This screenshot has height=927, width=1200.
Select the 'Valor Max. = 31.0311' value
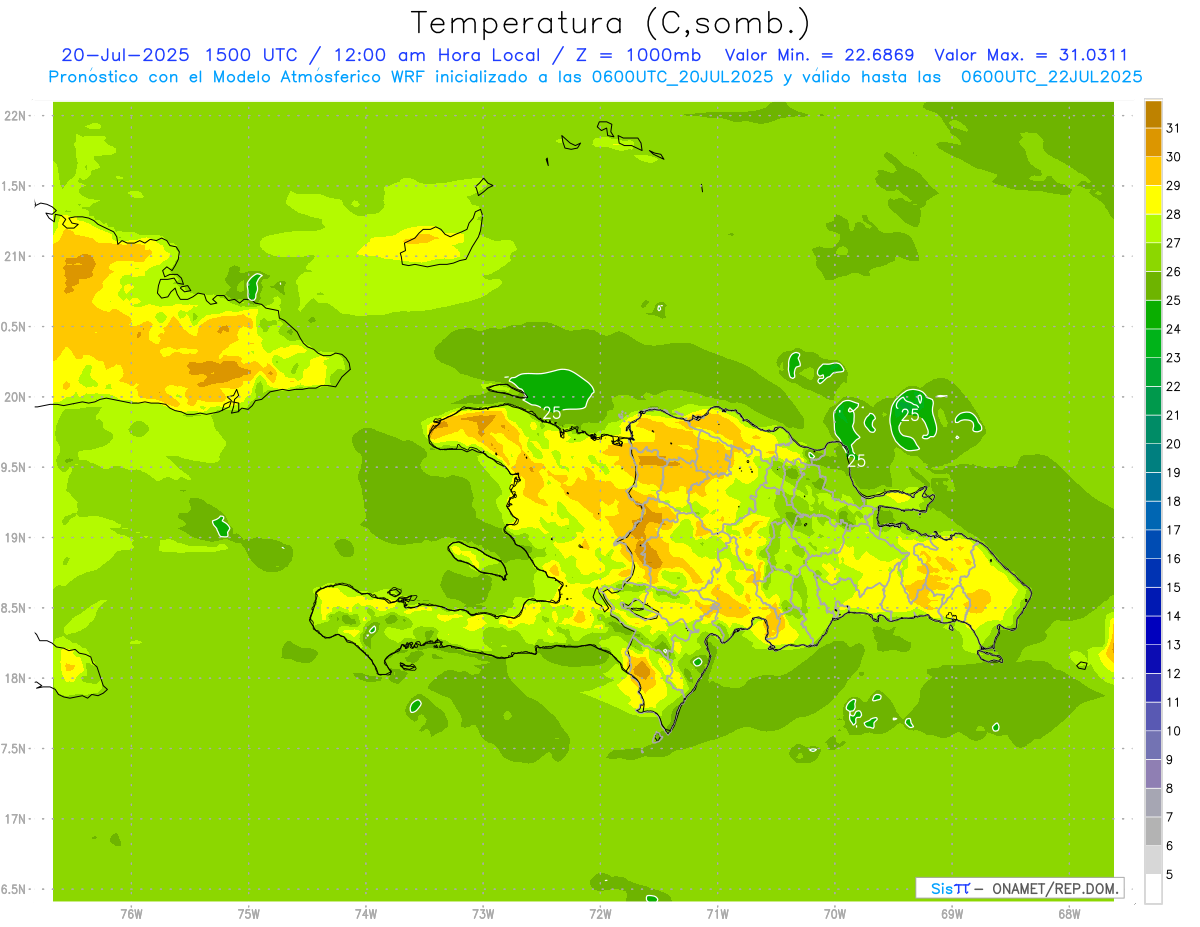point(1031,55)
